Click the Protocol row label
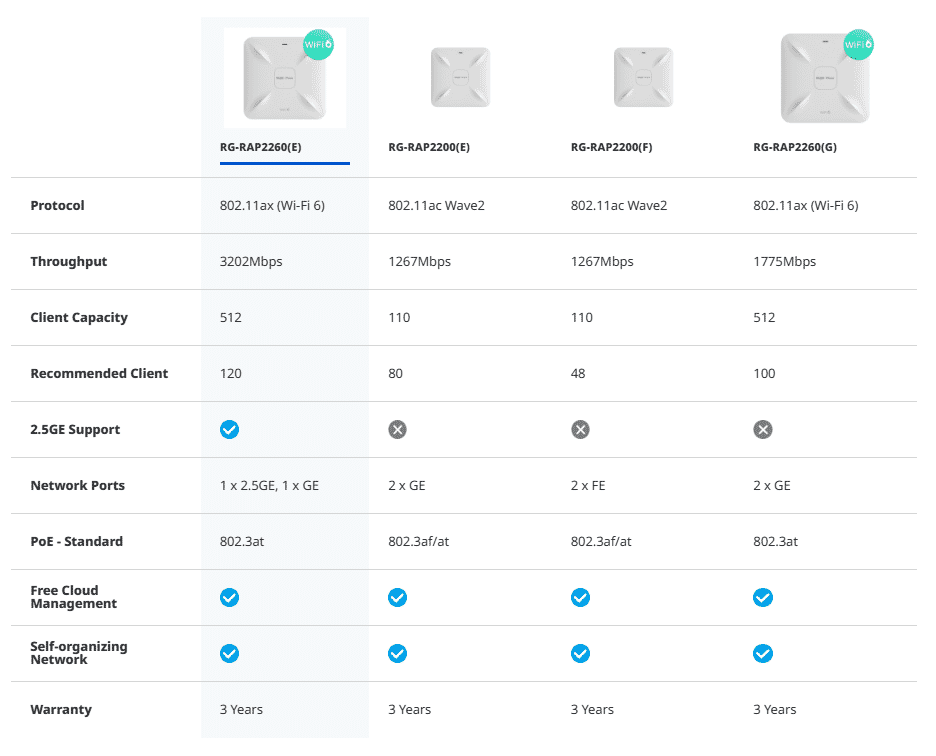Viewport: 936px width, 756px height. [57, 205]
